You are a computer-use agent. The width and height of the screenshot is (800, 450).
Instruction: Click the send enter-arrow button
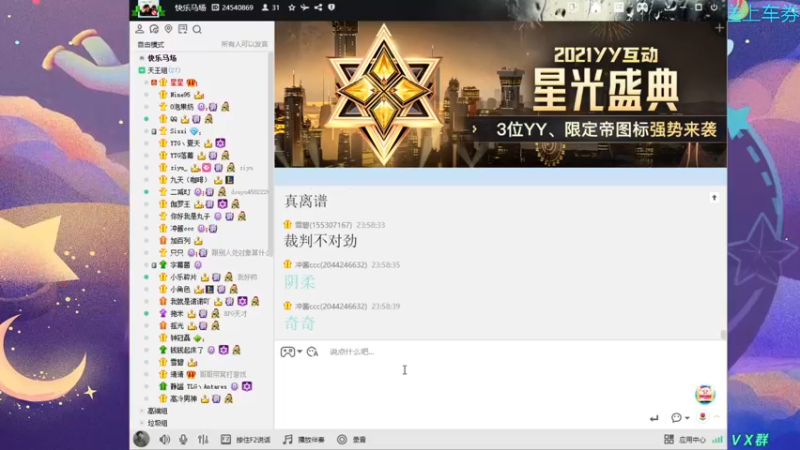pos(654,418)
